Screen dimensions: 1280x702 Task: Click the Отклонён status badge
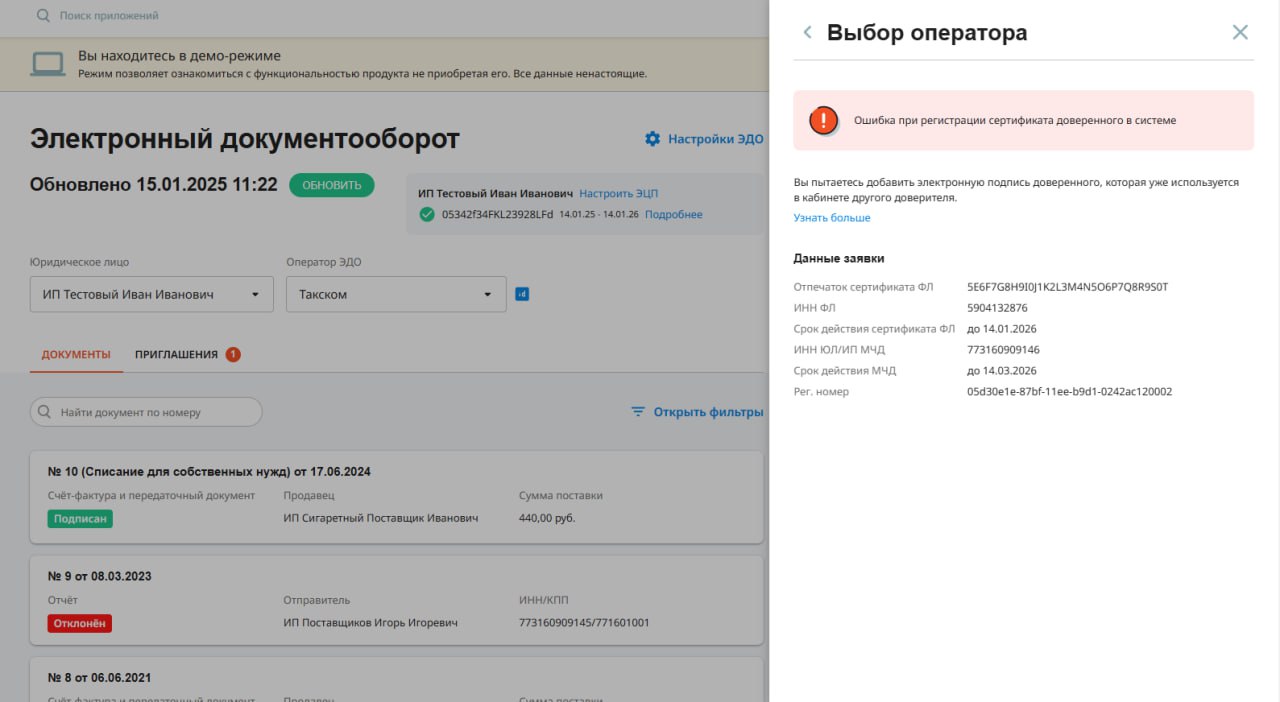click(79, 623)
